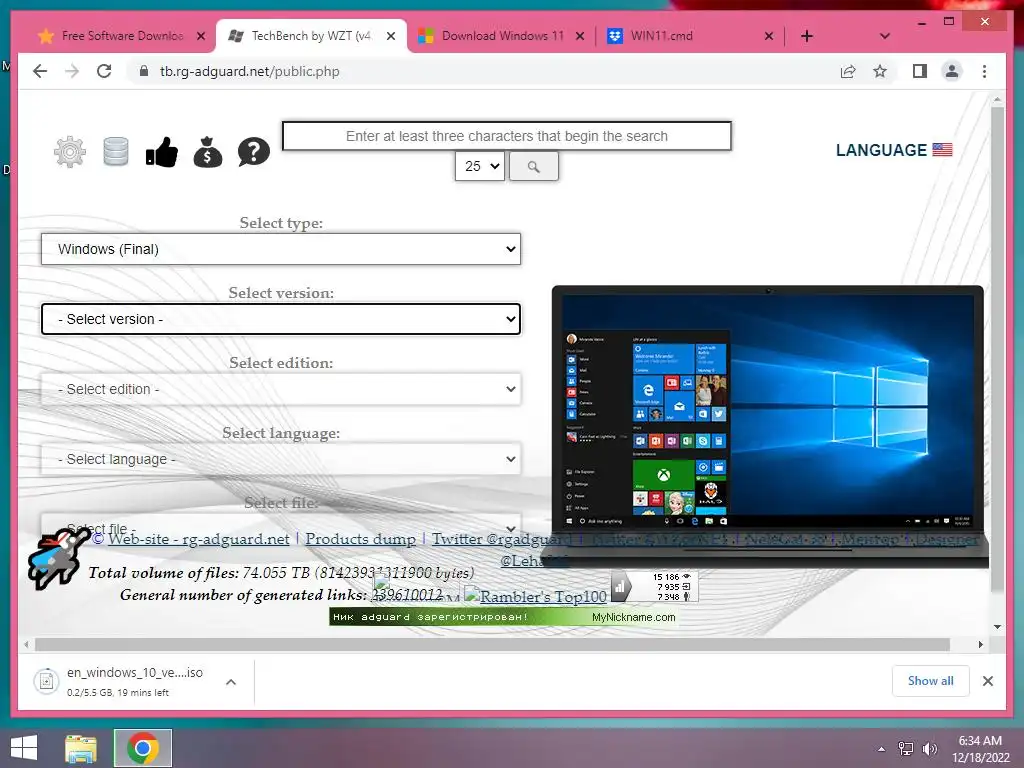The width and height of the screenshot is (1024, 768).
Task: Go back with the browser back arrow
Action: click(x=40, y=71)
